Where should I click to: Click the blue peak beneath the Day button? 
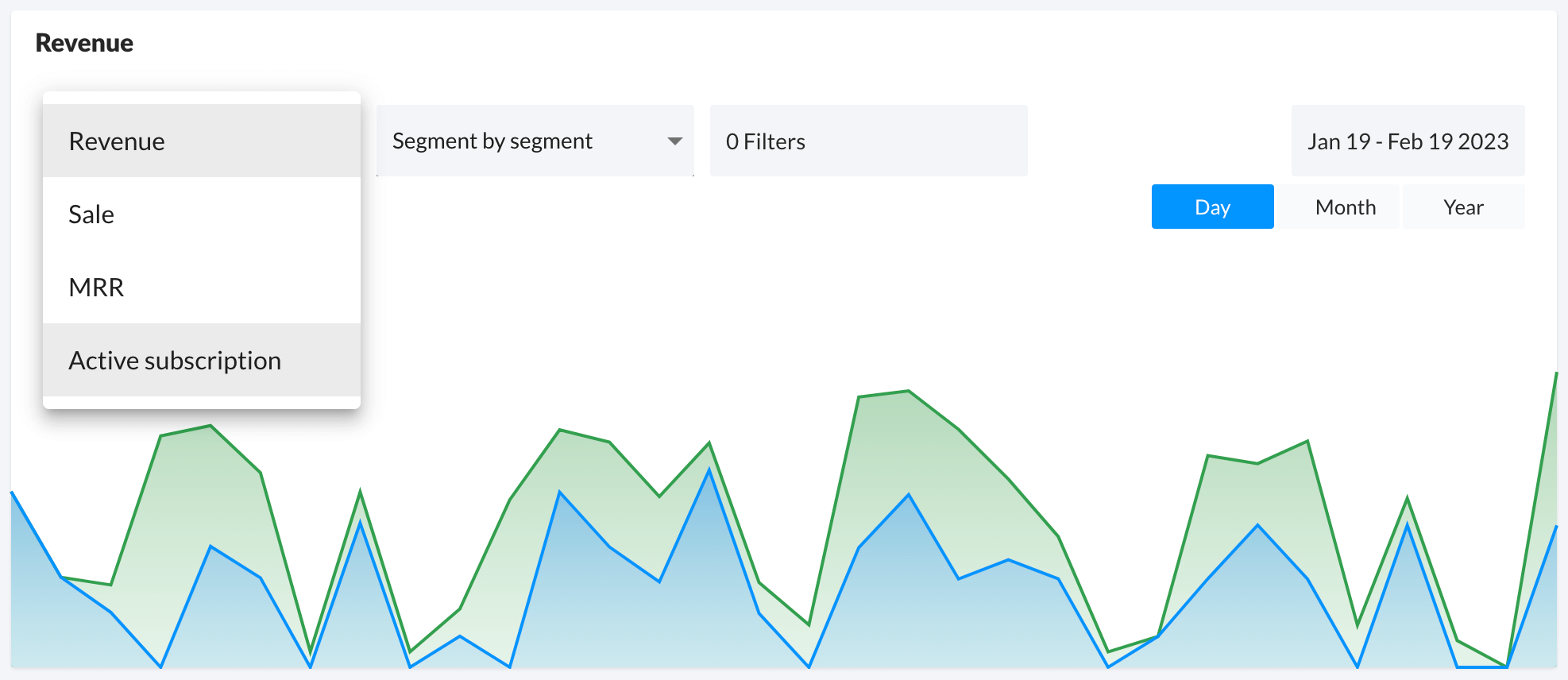point(1257,524)
